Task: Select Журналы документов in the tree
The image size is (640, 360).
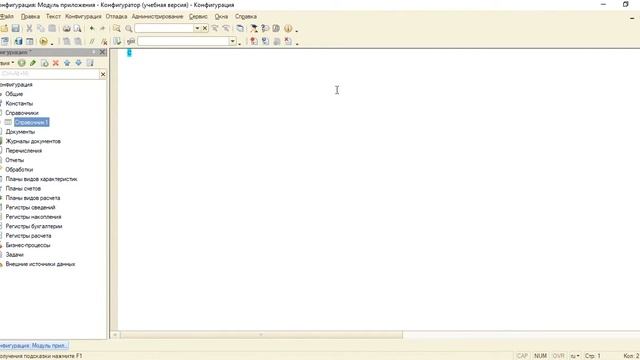Action: coord(33,141)
